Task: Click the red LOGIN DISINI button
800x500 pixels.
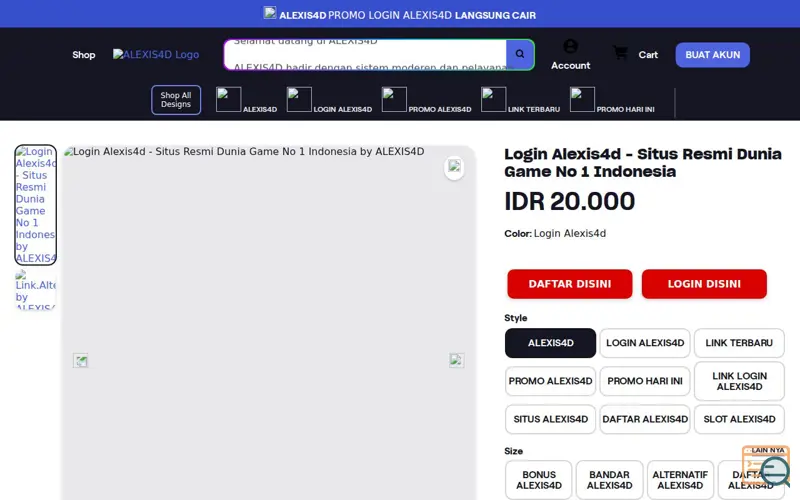Action: pos(704,284)
